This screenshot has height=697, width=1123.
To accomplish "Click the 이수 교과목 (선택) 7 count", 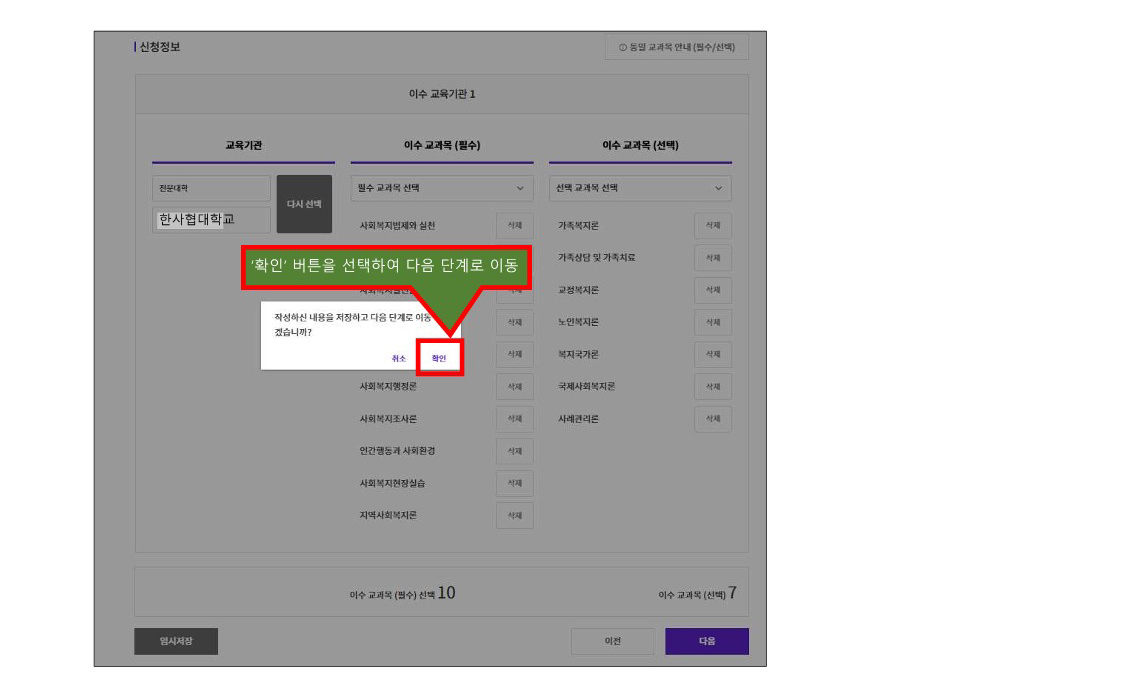I will [x=698, y=594].
